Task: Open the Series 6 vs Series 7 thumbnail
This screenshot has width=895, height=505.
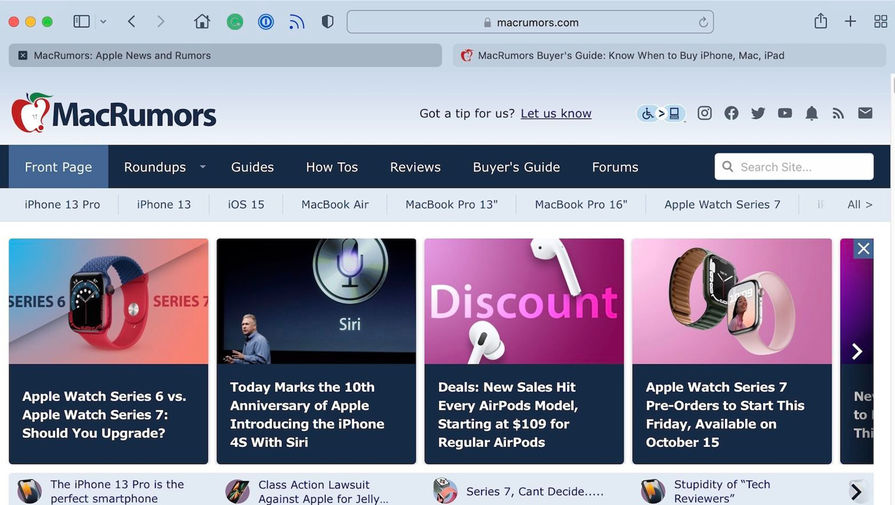Action: coord(108,301)
